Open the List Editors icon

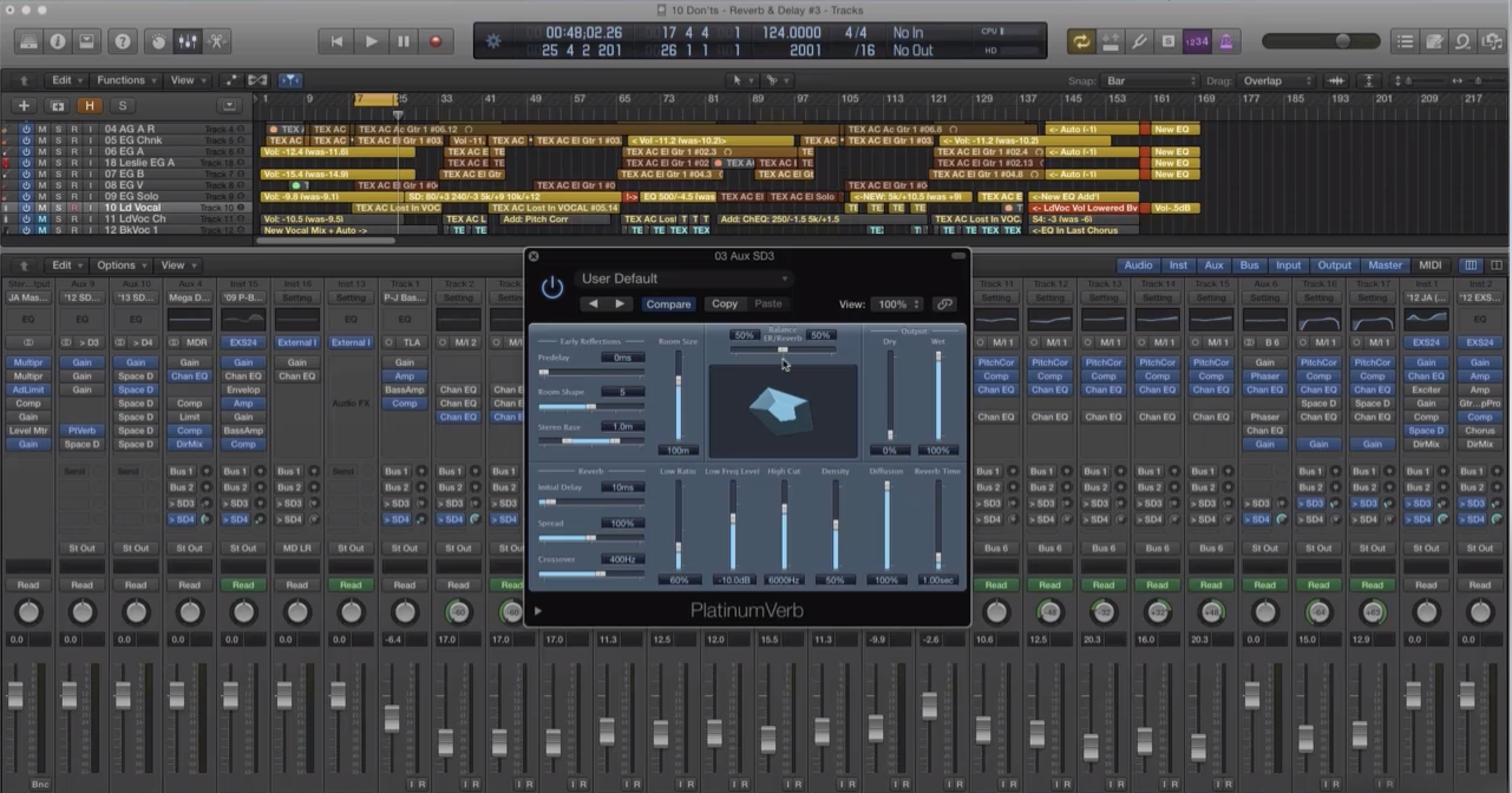(1405, 41)
